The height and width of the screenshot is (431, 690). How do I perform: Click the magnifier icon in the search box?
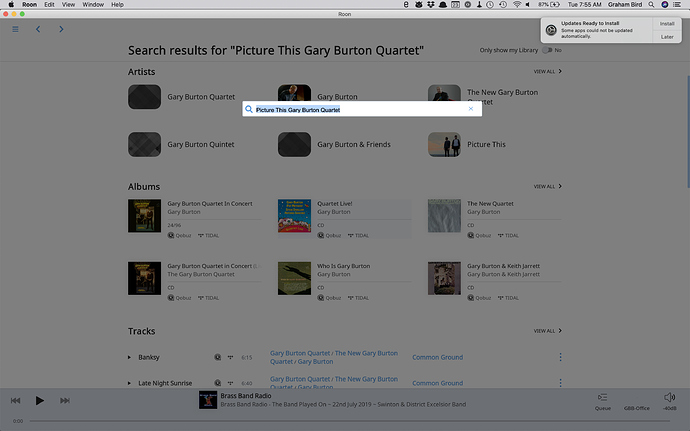click(249, 109)
